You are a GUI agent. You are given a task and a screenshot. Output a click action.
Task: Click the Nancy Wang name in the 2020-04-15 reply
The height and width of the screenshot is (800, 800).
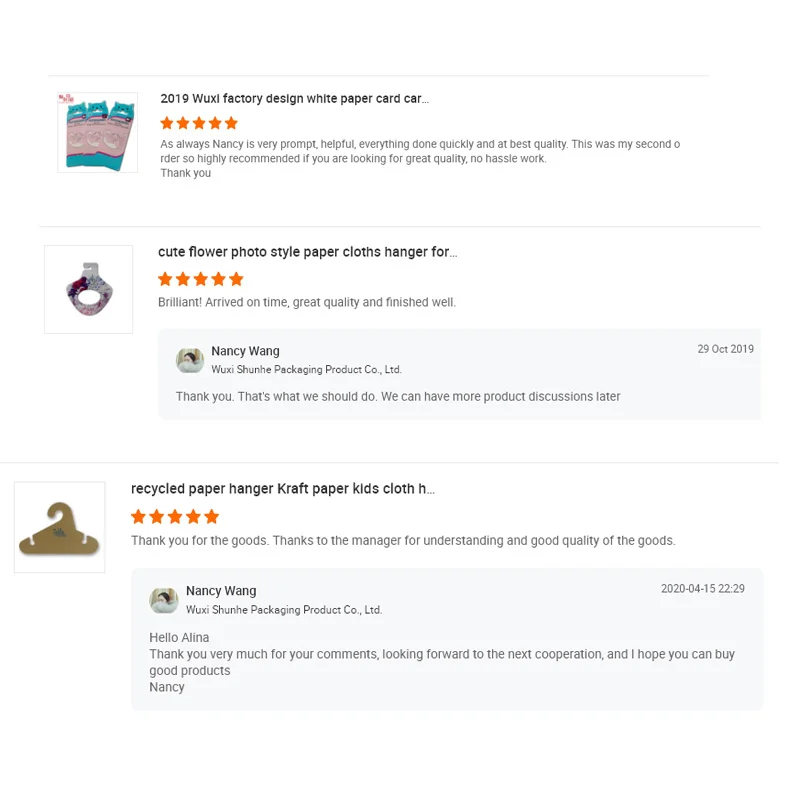pyautogui.click(x=221, y=591)
